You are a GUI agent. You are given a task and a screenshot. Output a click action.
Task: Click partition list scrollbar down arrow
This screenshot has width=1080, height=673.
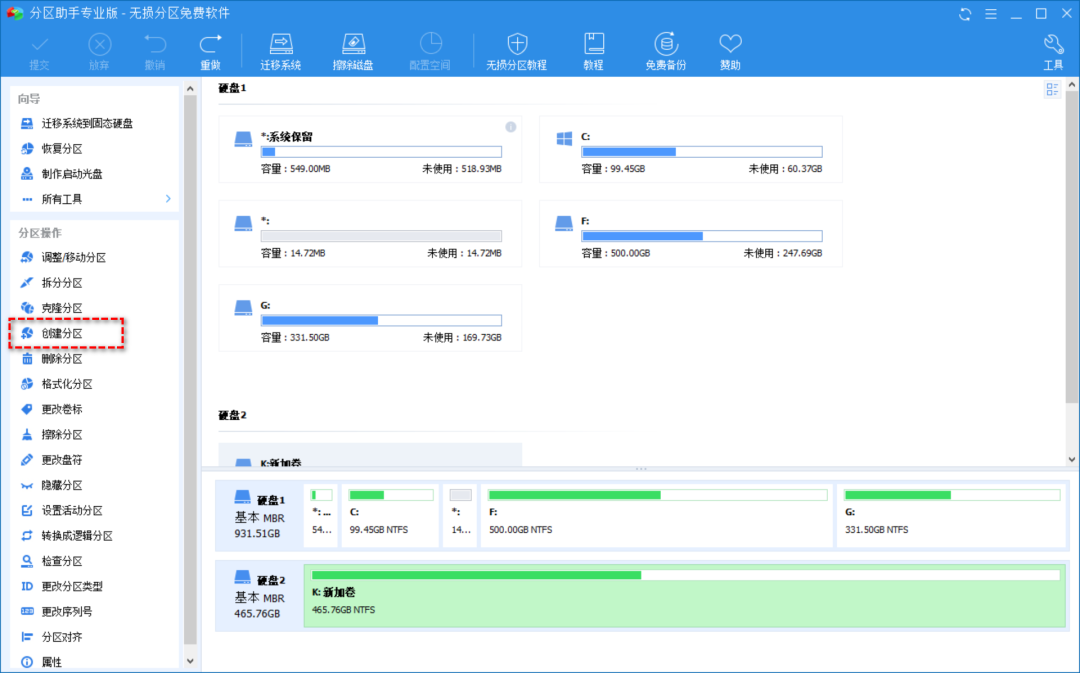tap(1072, 459)
